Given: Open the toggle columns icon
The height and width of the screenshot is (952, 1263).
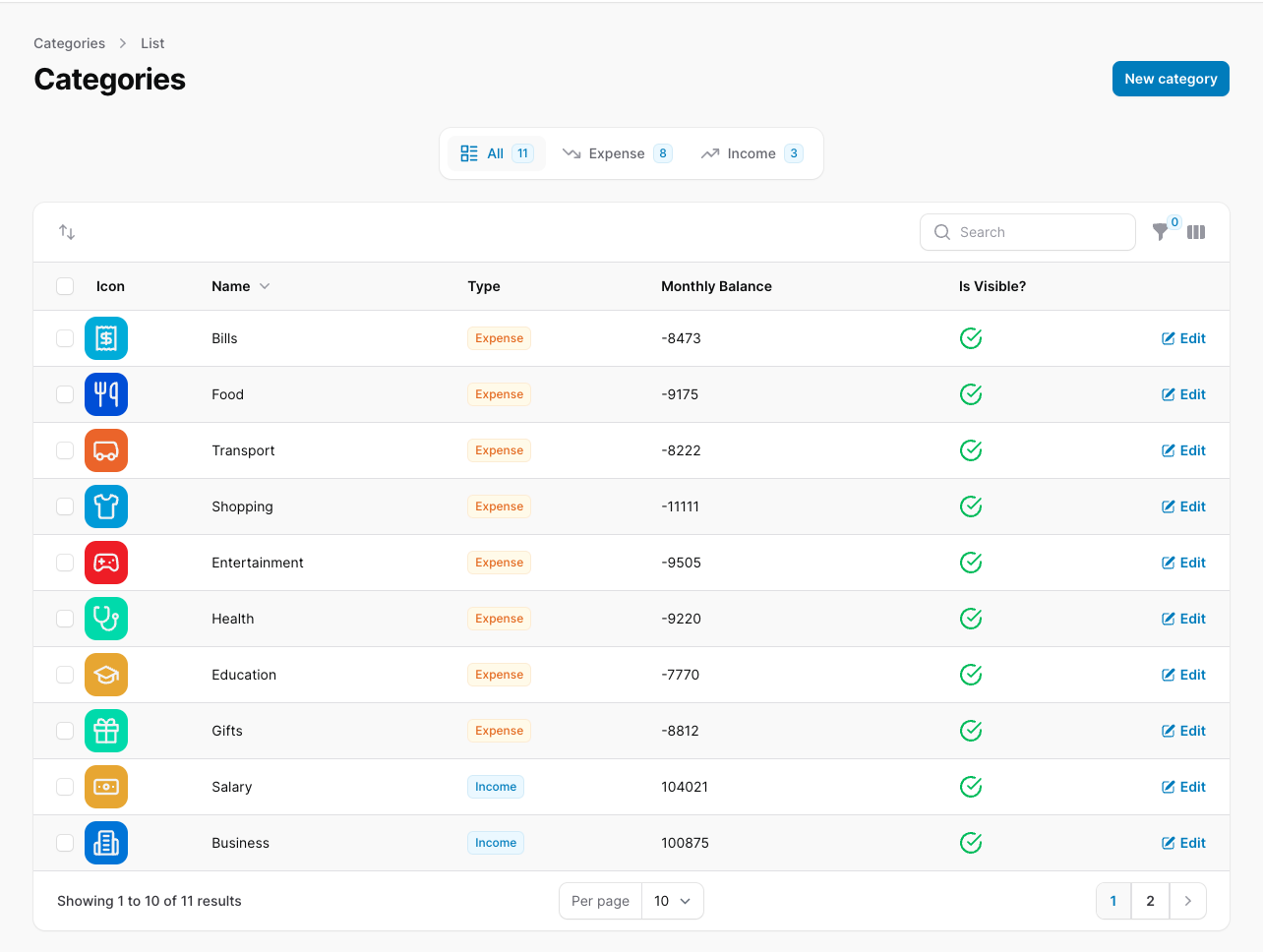Looking at the screenshot, I should (x=1196, y=232).
